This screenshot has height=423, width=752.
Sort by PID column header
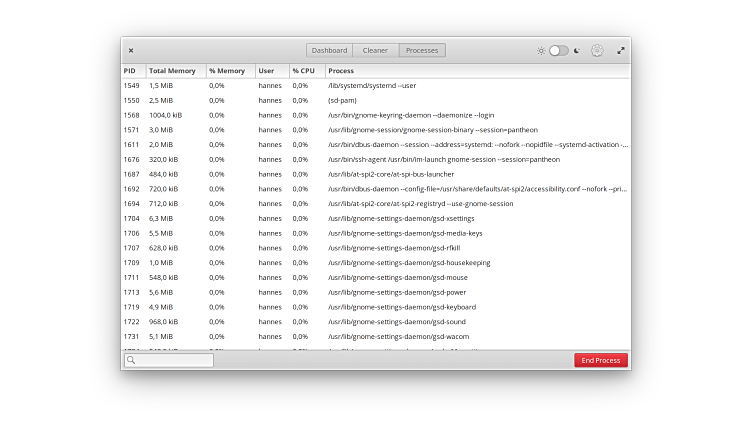click(x=131, y=71)
